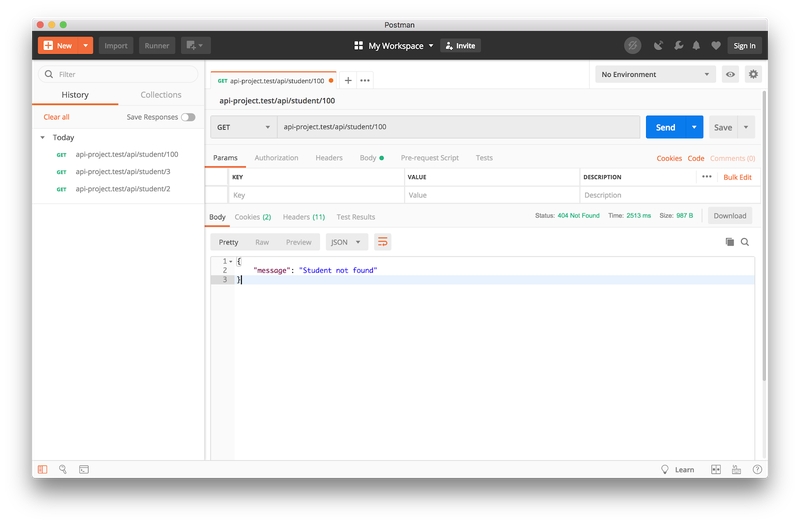Expand the No Environment selector
The image size is (800, 524).
click(655, 74)
